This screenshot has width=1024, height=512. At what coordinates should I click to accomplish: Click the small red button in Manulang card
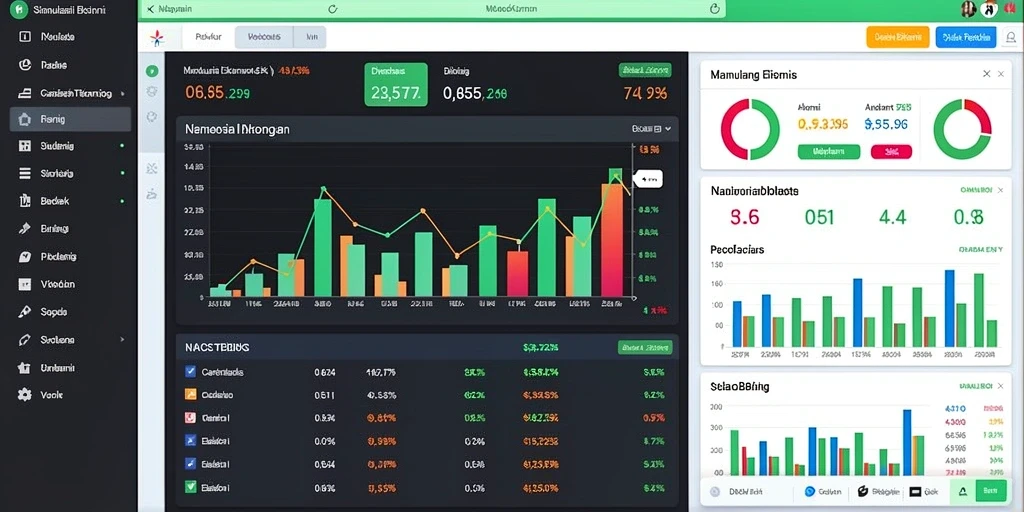pyautogui.click(x=891, y=152)
